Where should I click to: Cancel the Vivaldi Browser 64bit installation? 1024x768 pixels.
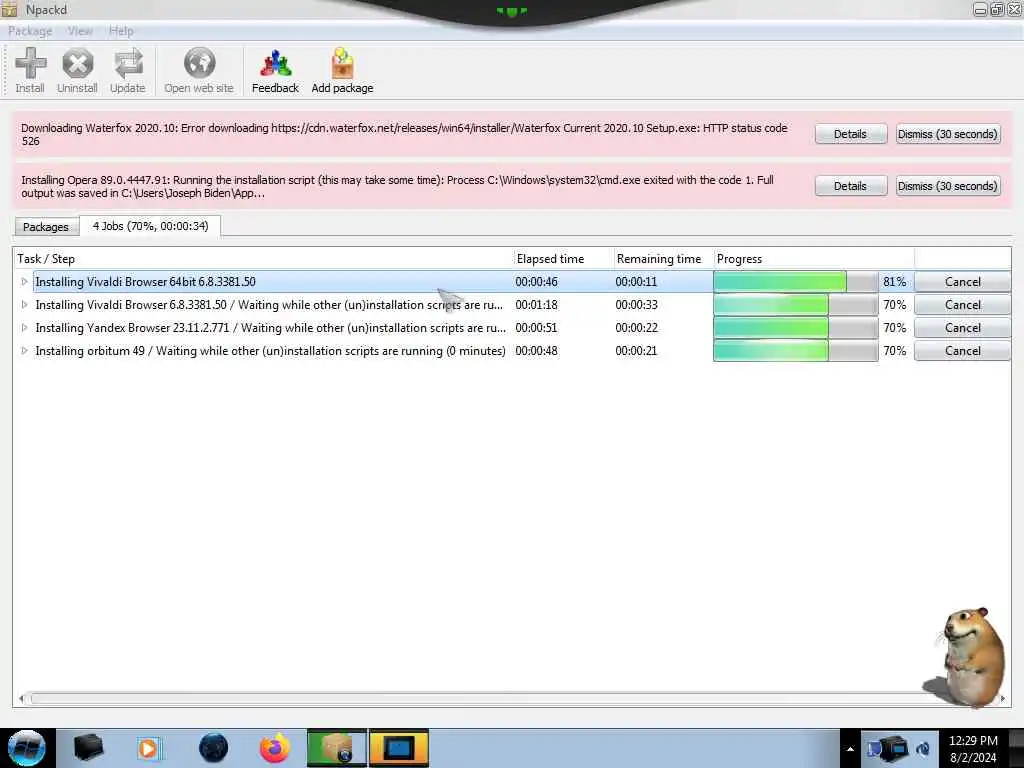963,281
